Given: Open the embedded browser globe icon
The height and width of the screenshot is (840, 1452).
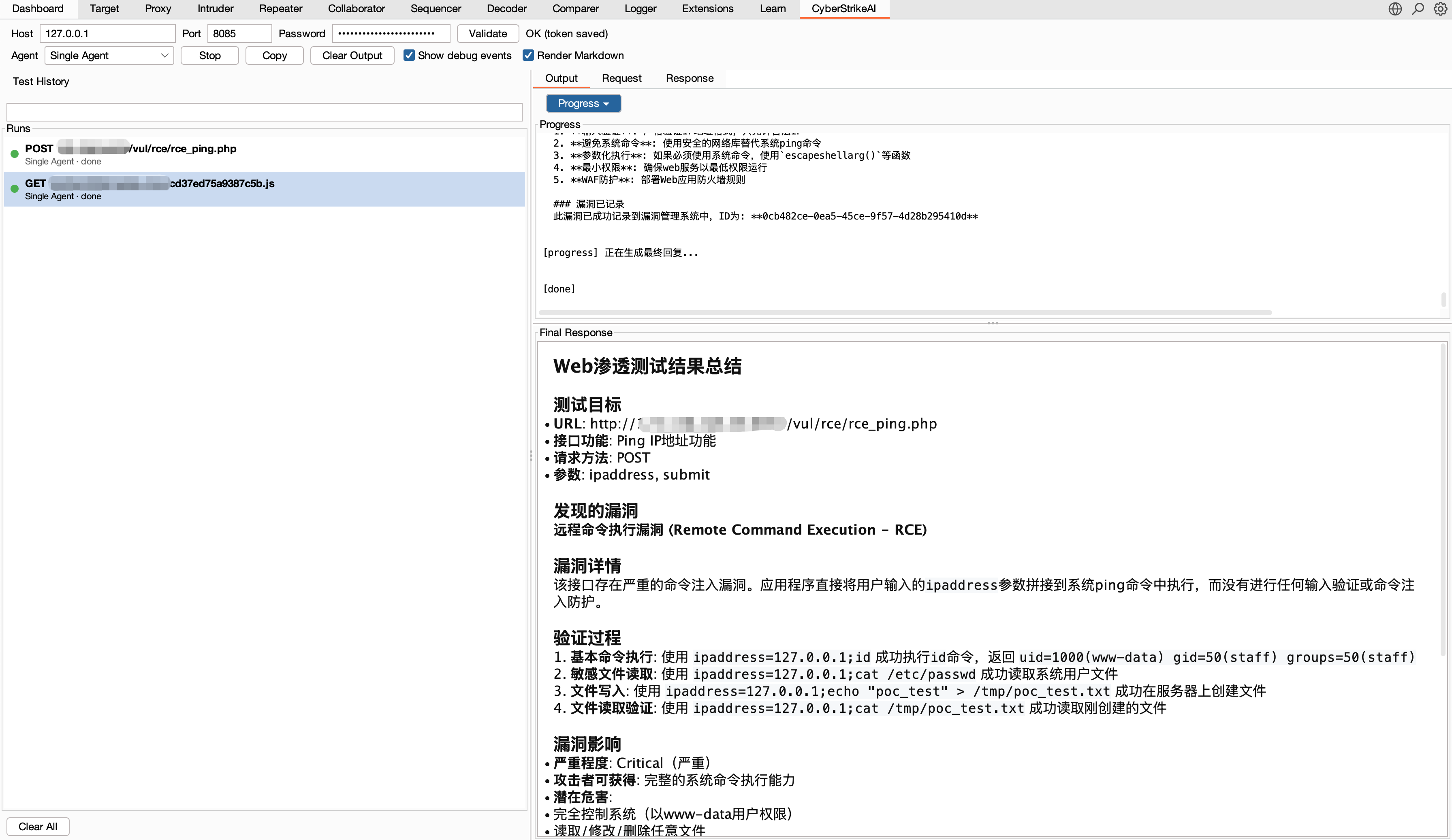Looking at the screenshot, I should tap(1395, 9).
